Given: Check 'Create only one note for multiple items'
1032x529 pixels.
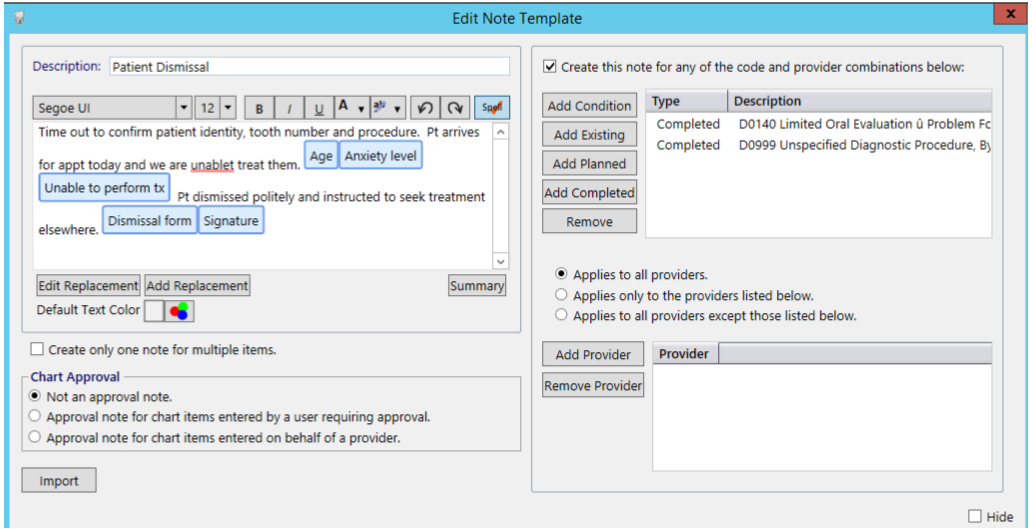Looking at the screenshot, I should click(x=38, y=349).
